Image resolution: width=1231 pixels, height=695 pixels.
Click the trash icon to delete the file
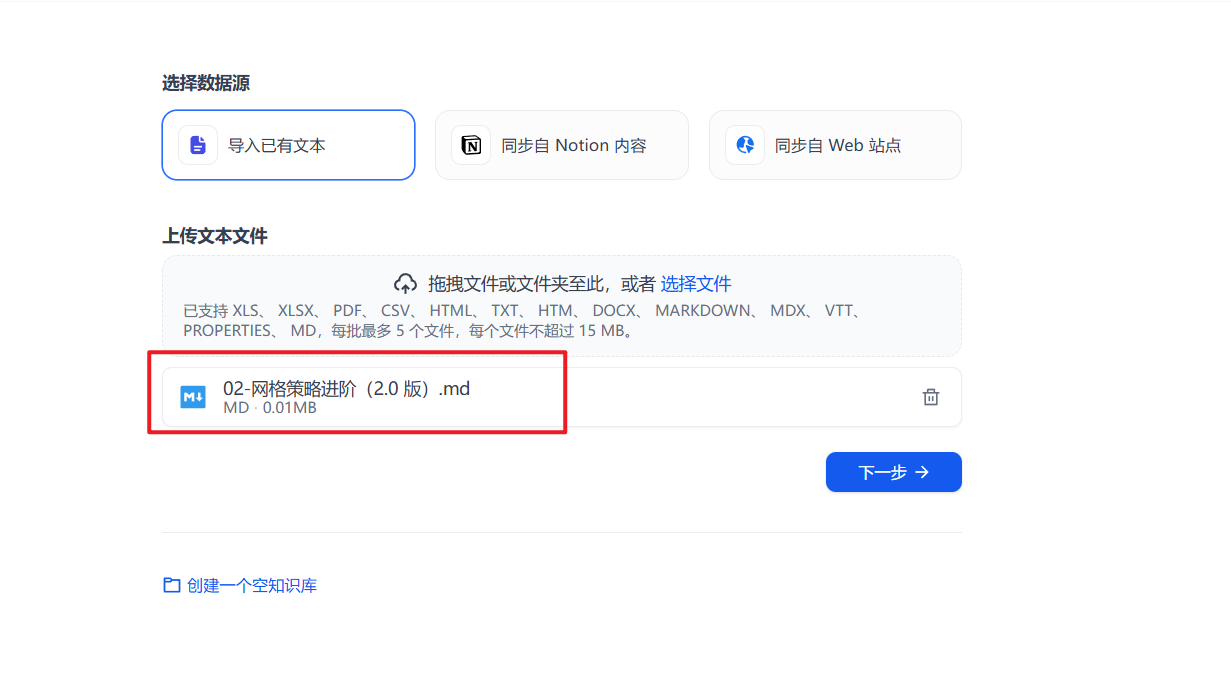coord(930,396)
